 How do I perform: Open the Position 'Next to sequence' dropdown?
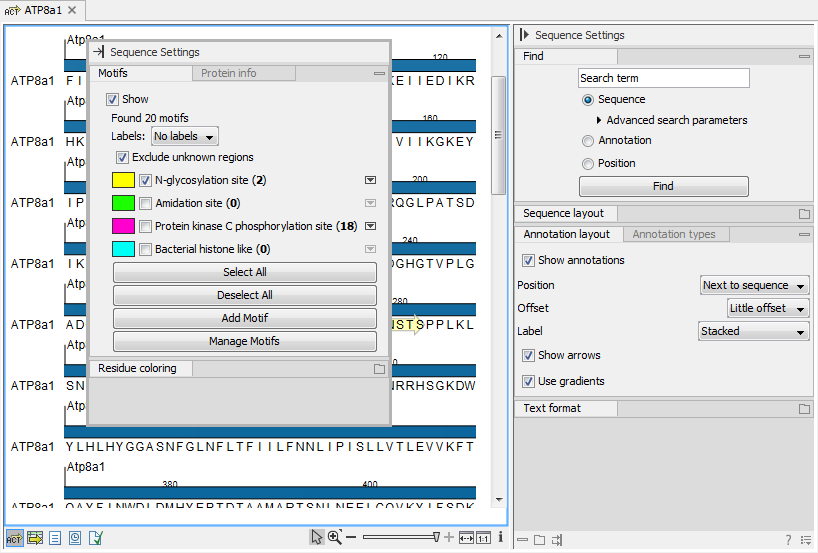click(x=754, y=285)
